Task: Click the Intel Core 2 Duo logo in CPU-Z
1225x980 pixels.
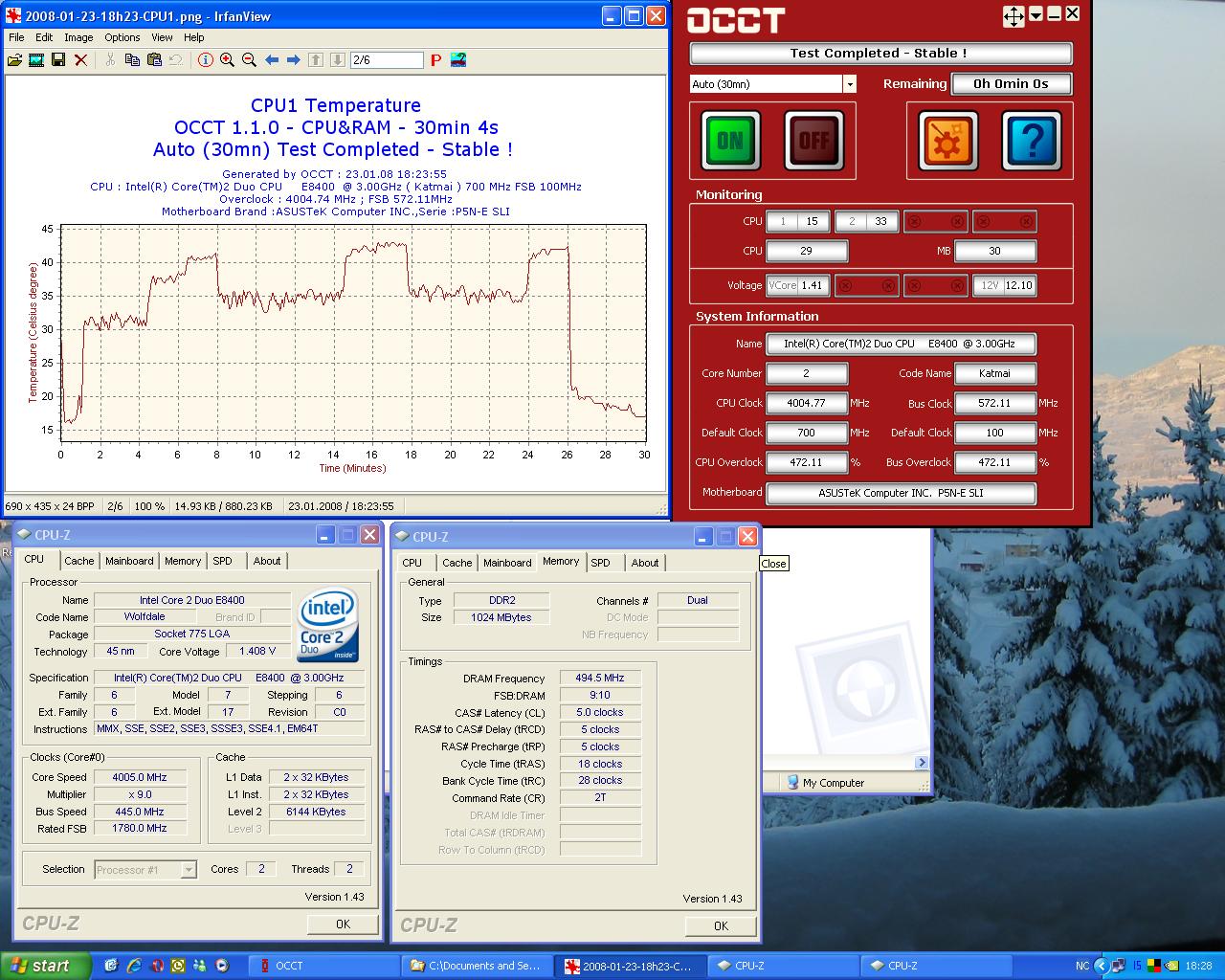Action: 328,625
